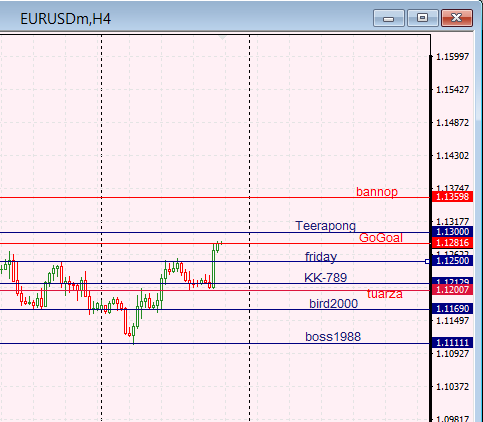Click the KK-789 text label
483x422 pixels.
[x=325, y=277]
